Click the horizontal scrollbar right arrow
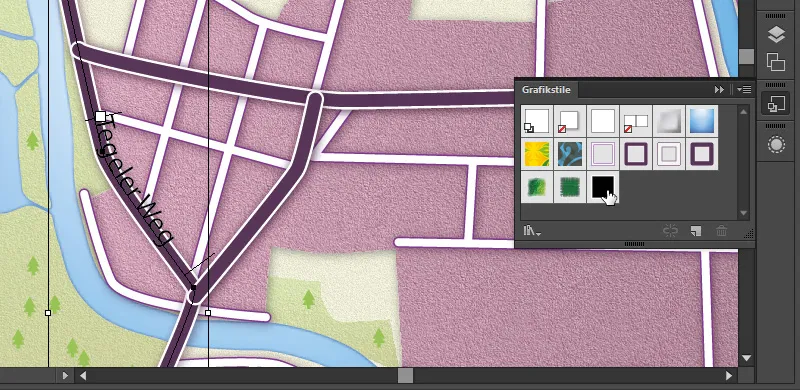 [730, 376]
